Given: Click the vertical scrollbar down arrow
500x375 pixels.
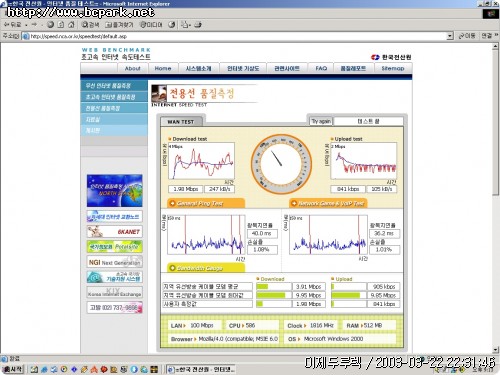Looking at the screenshot, I should (x=496, y=349).
